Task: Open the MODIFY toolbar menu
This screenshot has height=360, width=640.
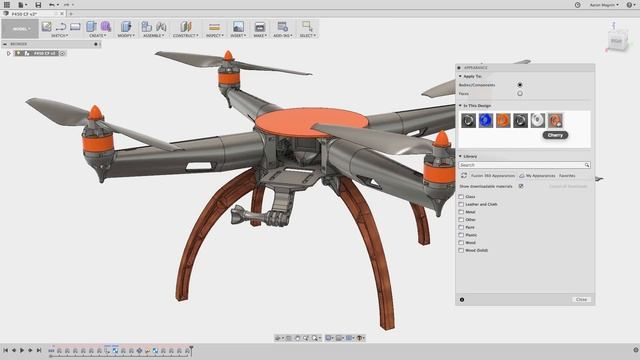Action: 126,36
